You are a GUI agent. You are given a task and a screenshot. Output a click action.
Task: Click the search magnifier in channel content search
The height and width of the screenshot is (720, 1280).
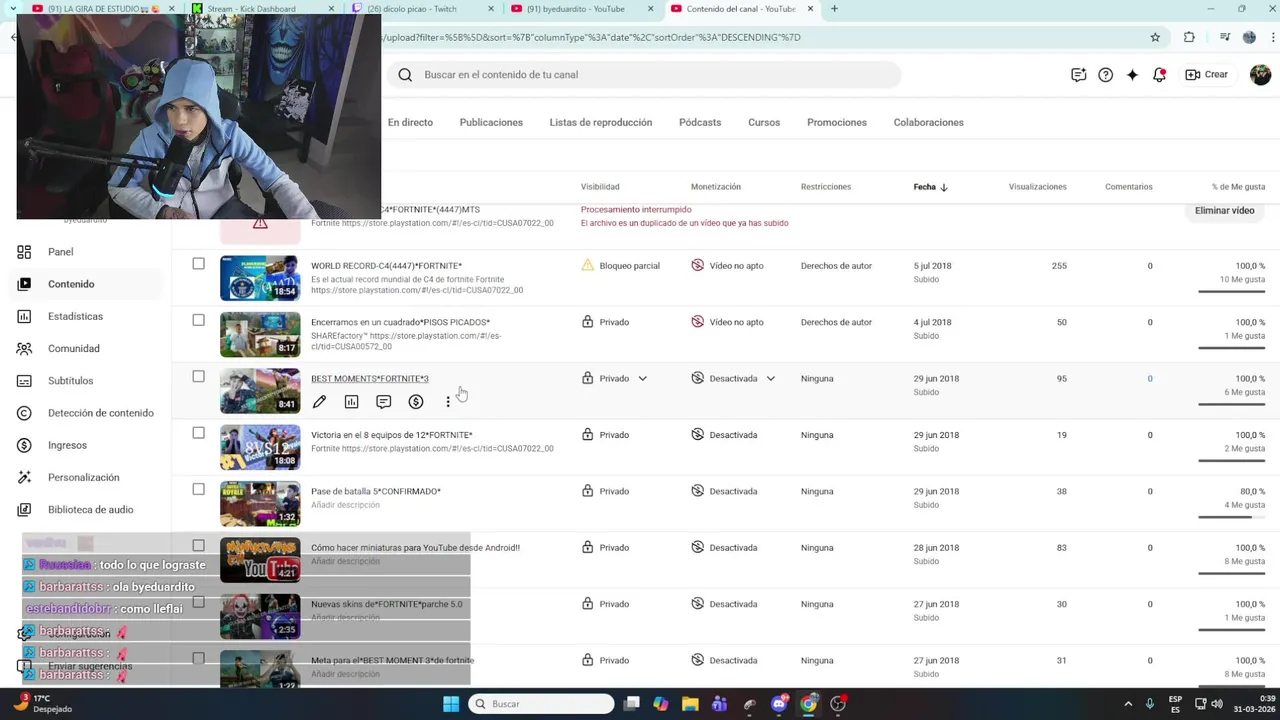[x=405, y=75]
